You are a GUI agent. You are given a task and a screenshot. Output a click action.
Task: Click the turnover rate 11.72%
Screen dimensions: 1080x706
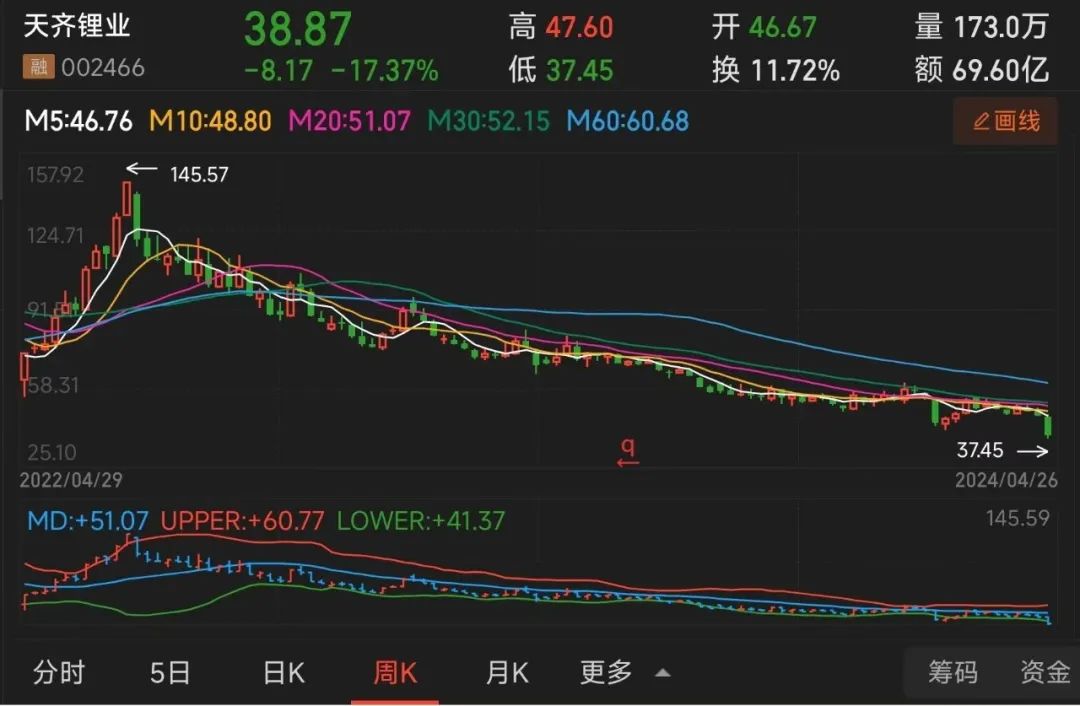(795, 70)
